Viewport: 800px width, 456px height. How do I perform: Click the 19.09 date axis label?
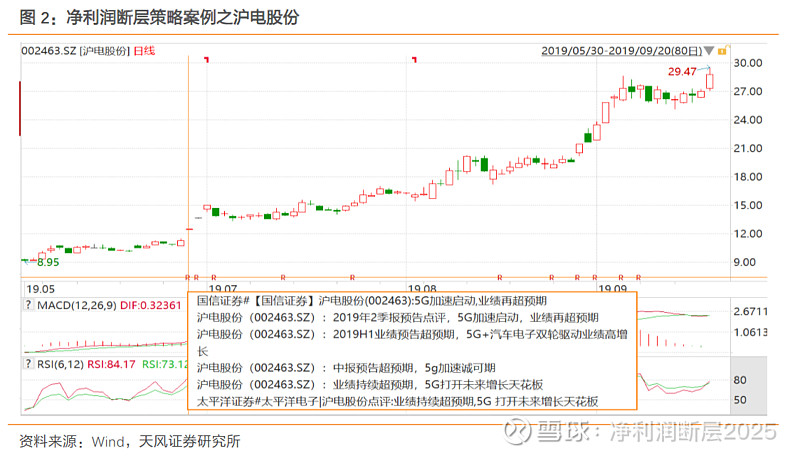(613, 288)
